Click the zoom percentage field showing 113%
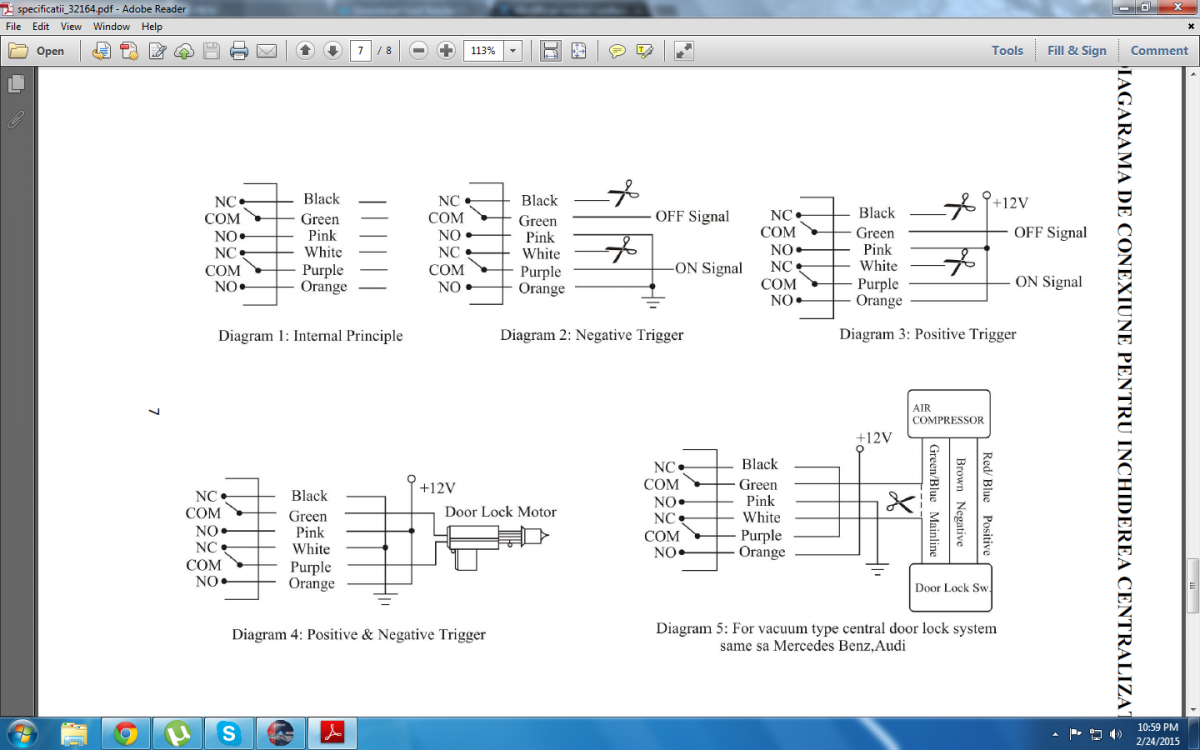1200x750 pixels. tap(484, 51)
